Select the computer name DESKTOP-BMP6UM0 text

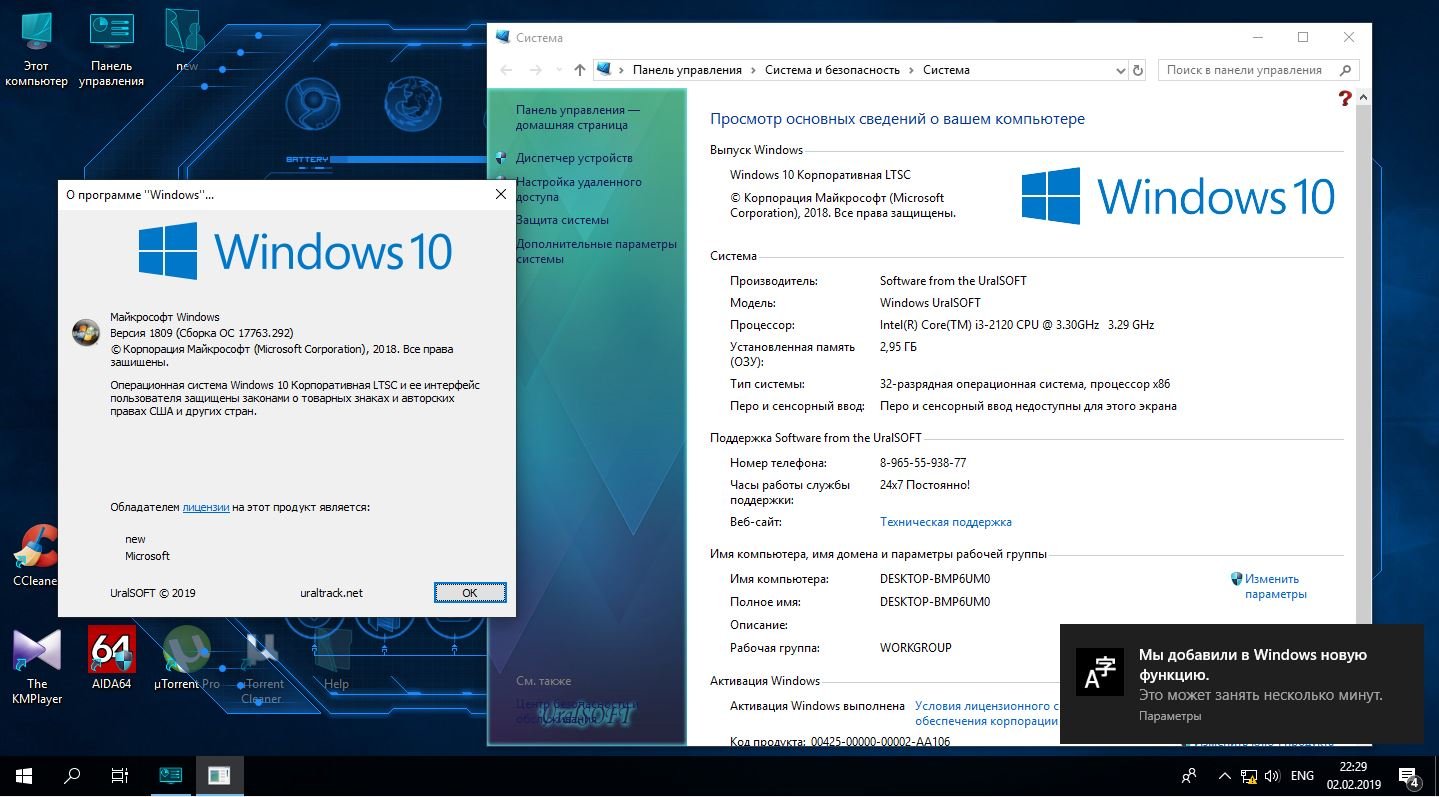coord(935,578)
